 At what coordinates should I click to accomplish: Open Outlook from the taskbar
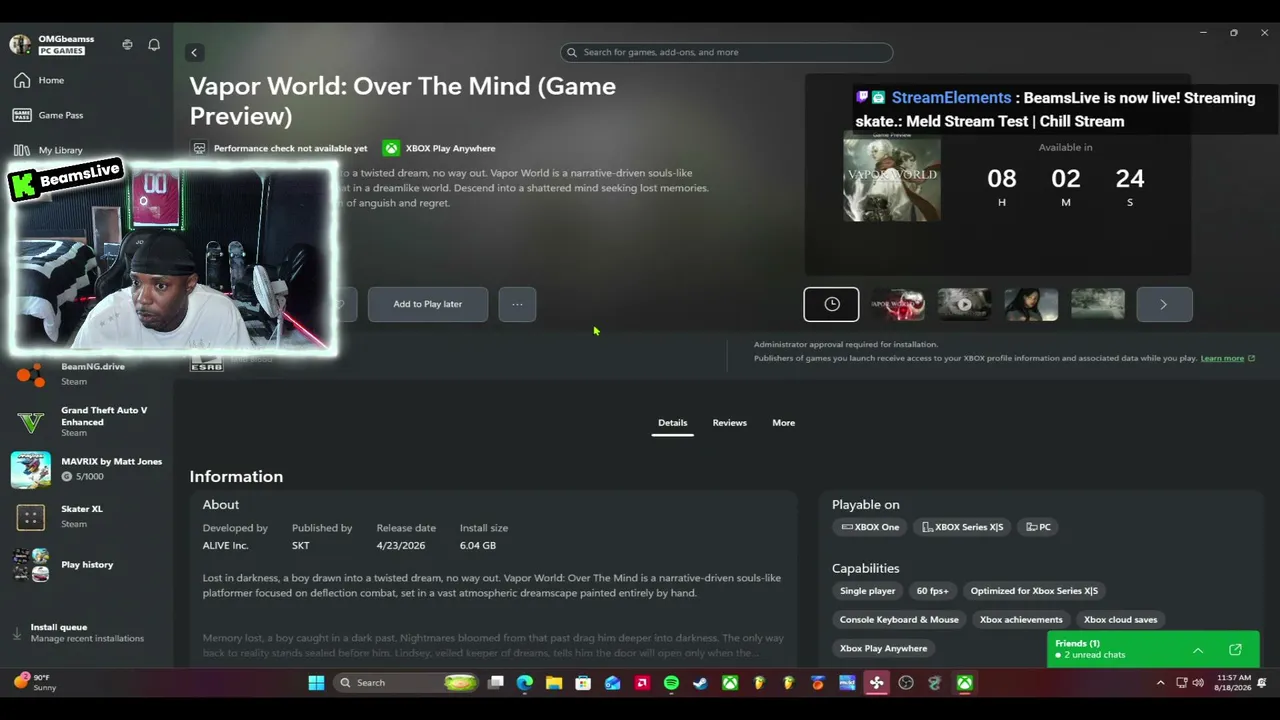coord(612,683)
